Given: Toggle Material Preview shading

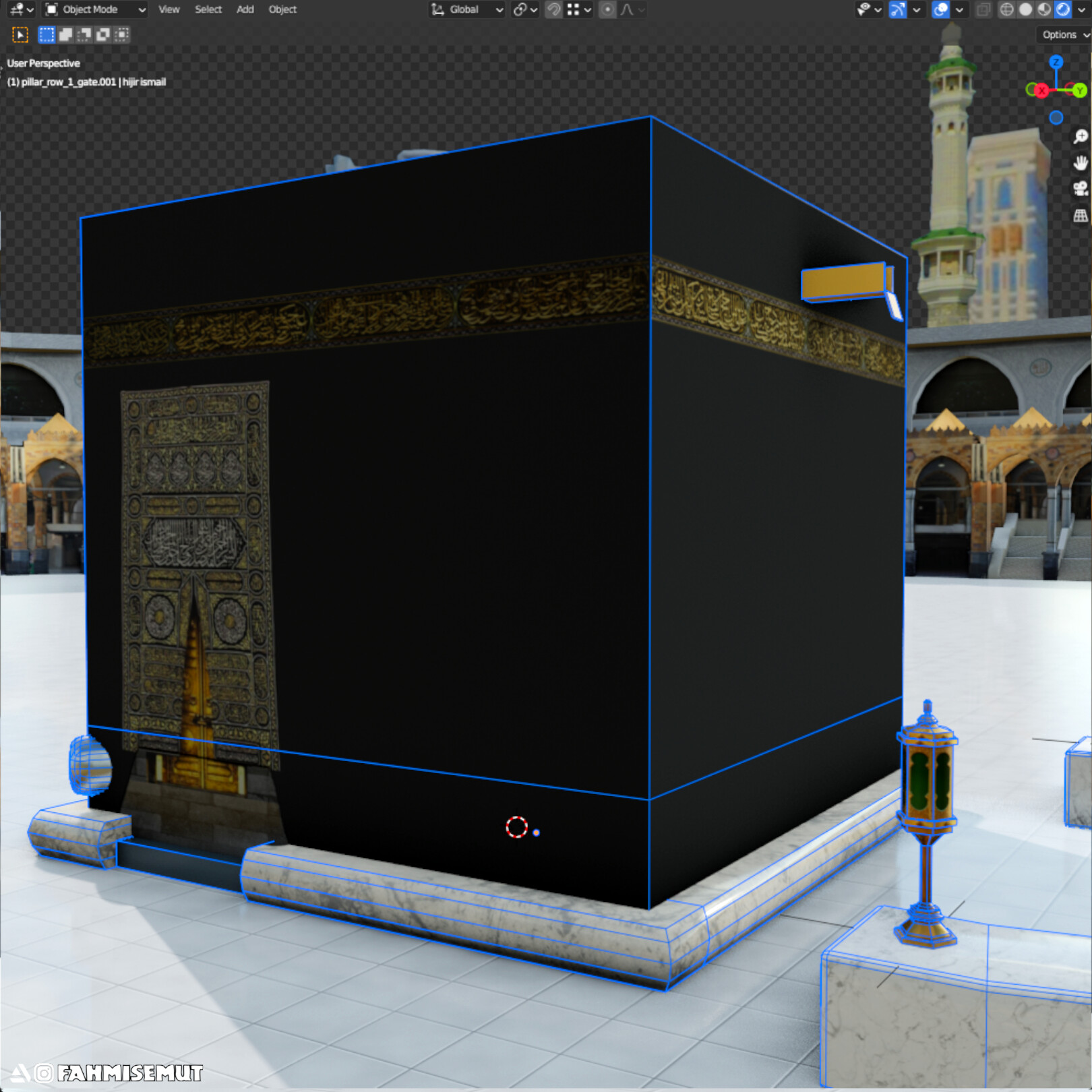Looking at the screenshot, I should point(1045,9).
